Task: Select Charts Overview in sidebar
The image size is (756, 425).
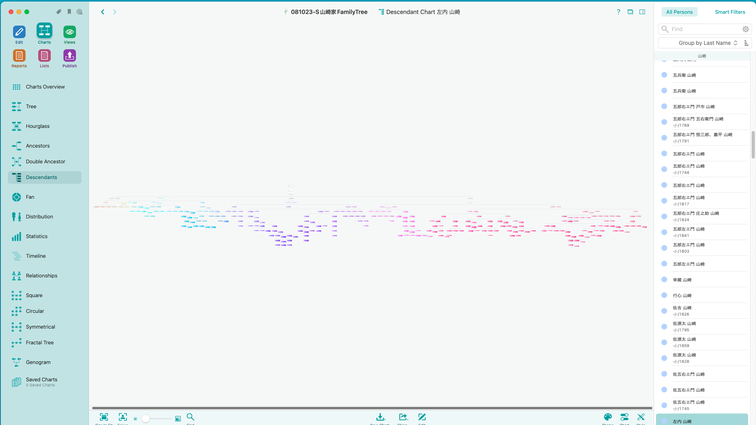Action: [x=44, y=87]
